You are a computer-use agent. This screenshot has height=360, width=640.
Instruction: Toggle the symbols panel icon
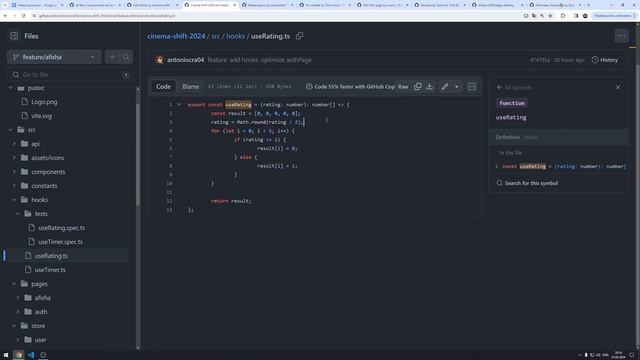tap(472, 87)
